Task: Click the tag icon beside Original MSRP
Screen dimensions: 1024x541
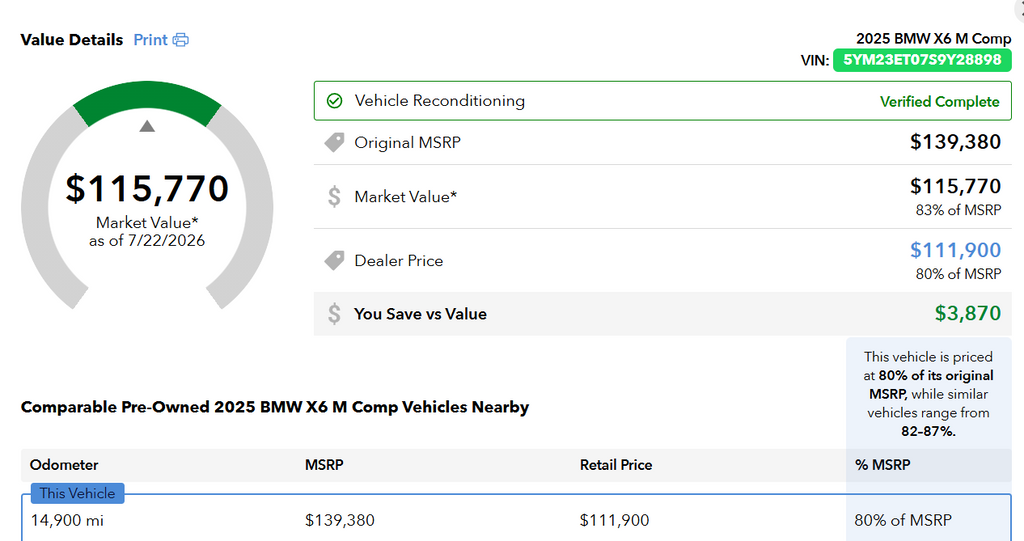Action: point(334,142)
